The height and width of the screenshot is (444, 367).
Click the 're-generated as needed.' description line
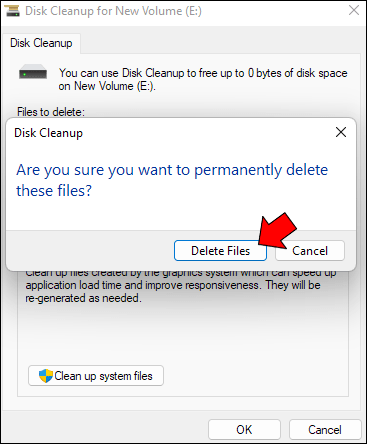(x=84, y=298)
